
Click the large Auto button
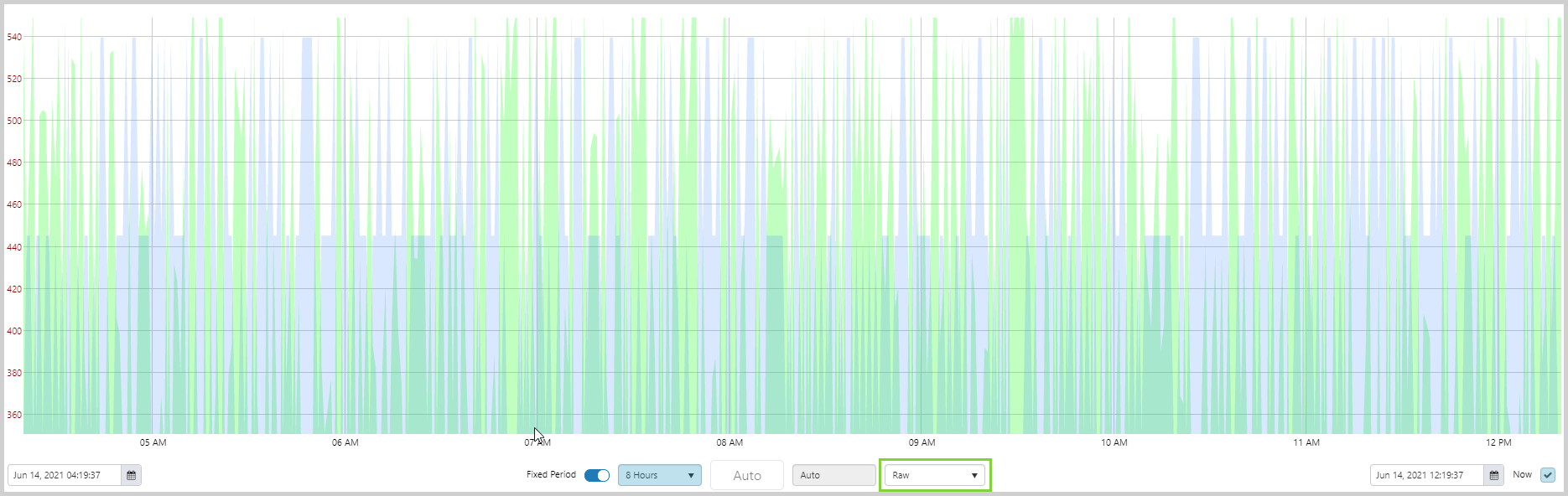[x=747, y=475]
